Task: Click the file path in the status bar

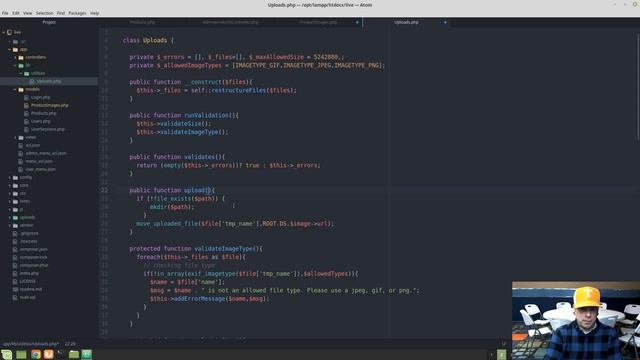Action: click(31, 344)
